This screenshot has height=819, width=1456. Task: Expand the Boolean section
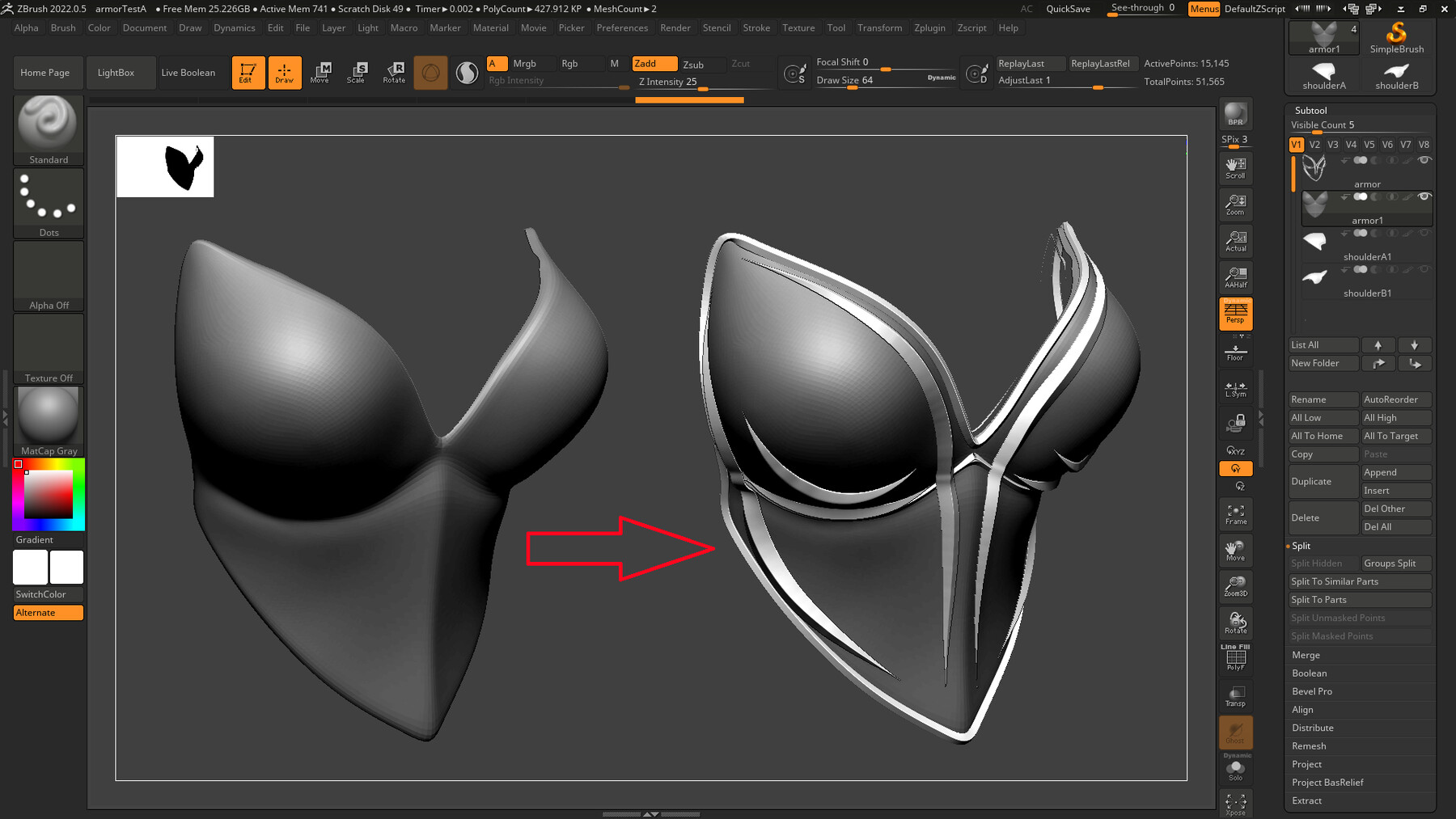[x=1309, y=673]
